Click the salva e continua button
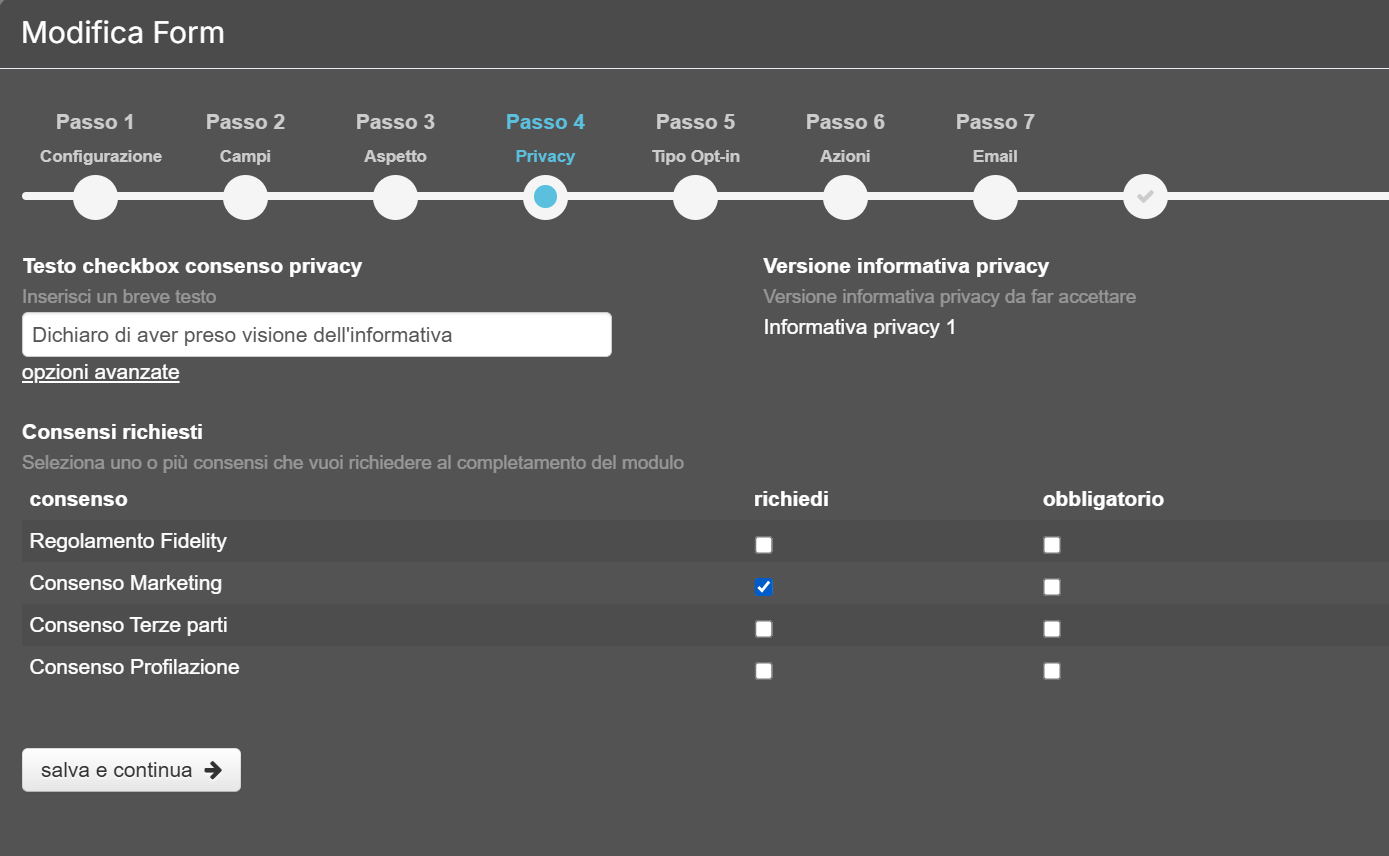This screenshot has height=856, width=1389. (x=131, y=770)
